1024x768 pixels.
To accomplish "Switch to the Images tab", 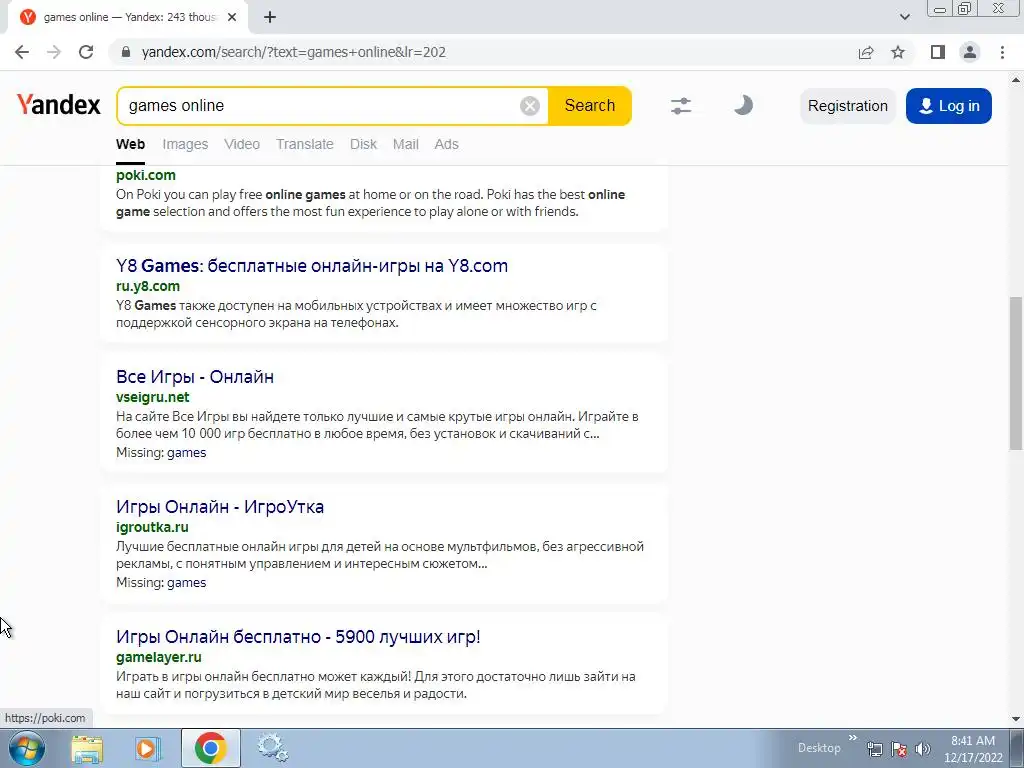I will coord(185,144).
